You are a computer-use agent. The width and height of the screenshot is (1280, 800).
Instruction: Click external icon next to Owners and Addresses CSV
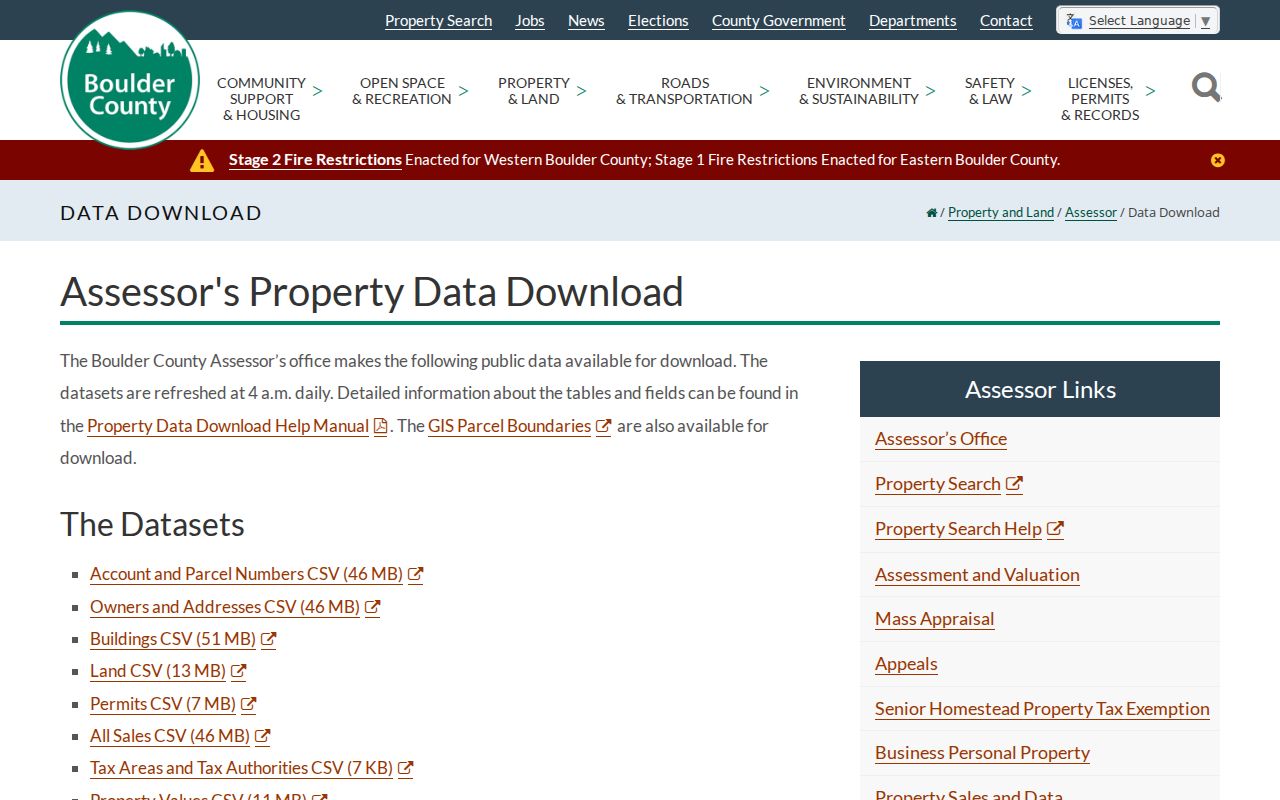pos(372,607)
